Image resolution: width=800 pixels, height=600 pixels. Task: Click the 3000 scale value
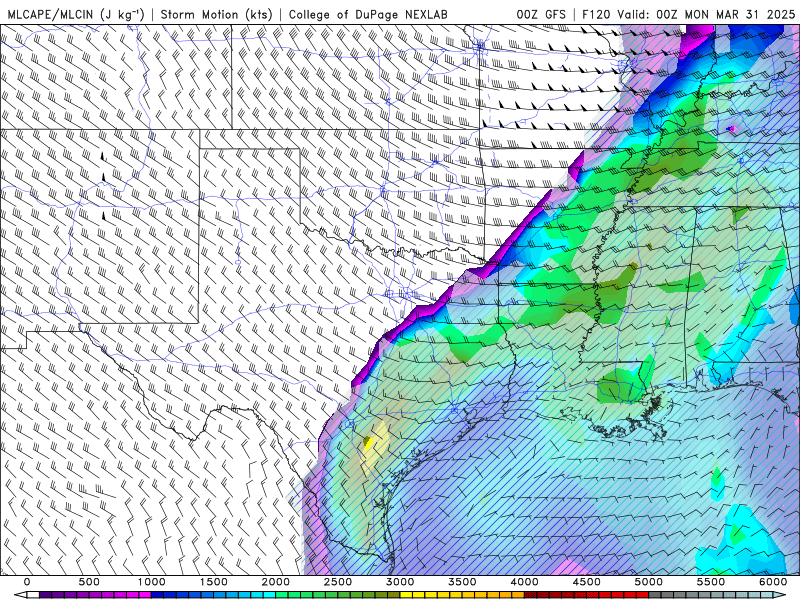(x=401, y=582)
